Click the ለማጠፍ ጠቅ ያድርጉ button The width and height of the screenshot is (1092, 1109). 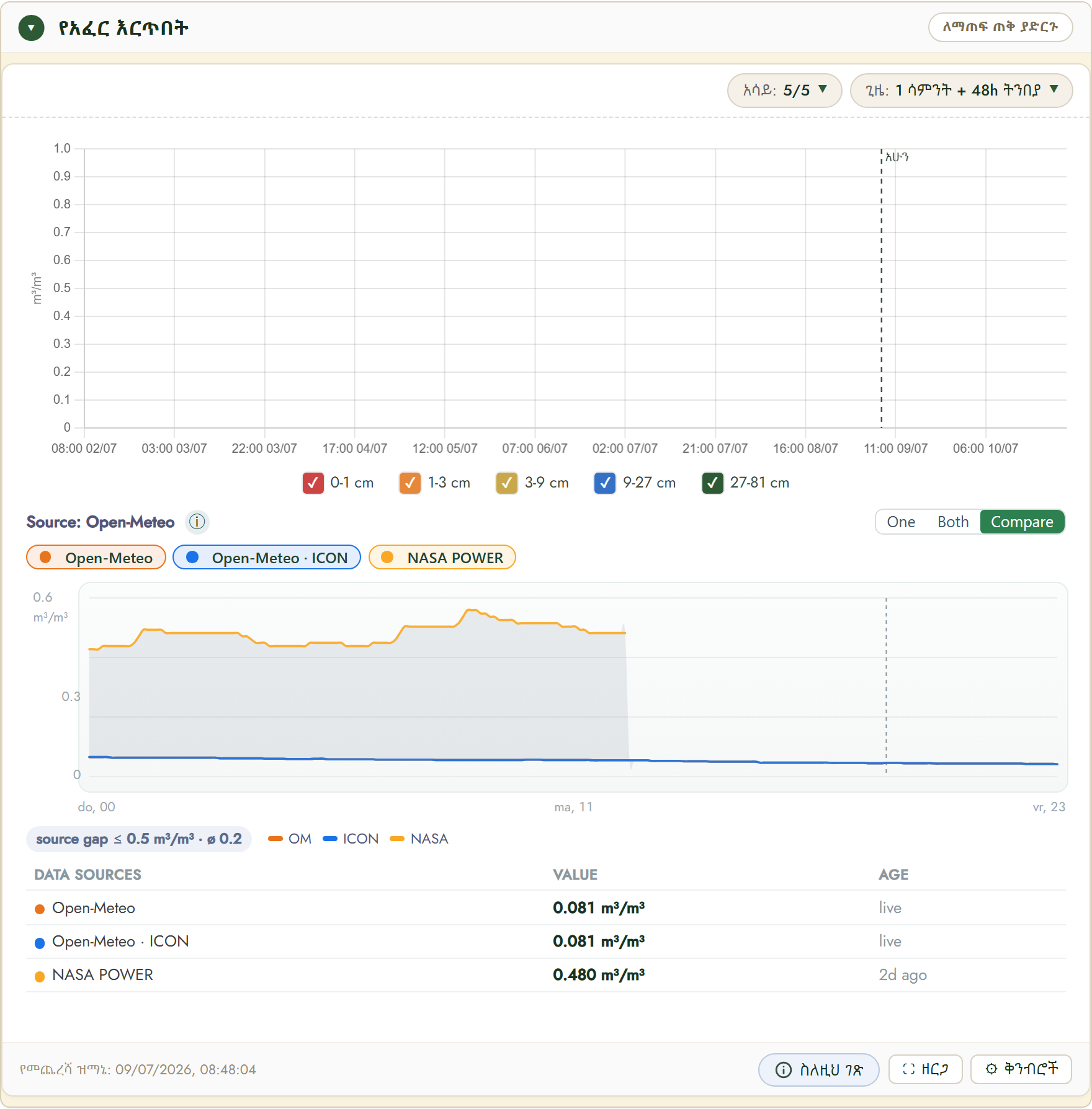coord(1000,27)
